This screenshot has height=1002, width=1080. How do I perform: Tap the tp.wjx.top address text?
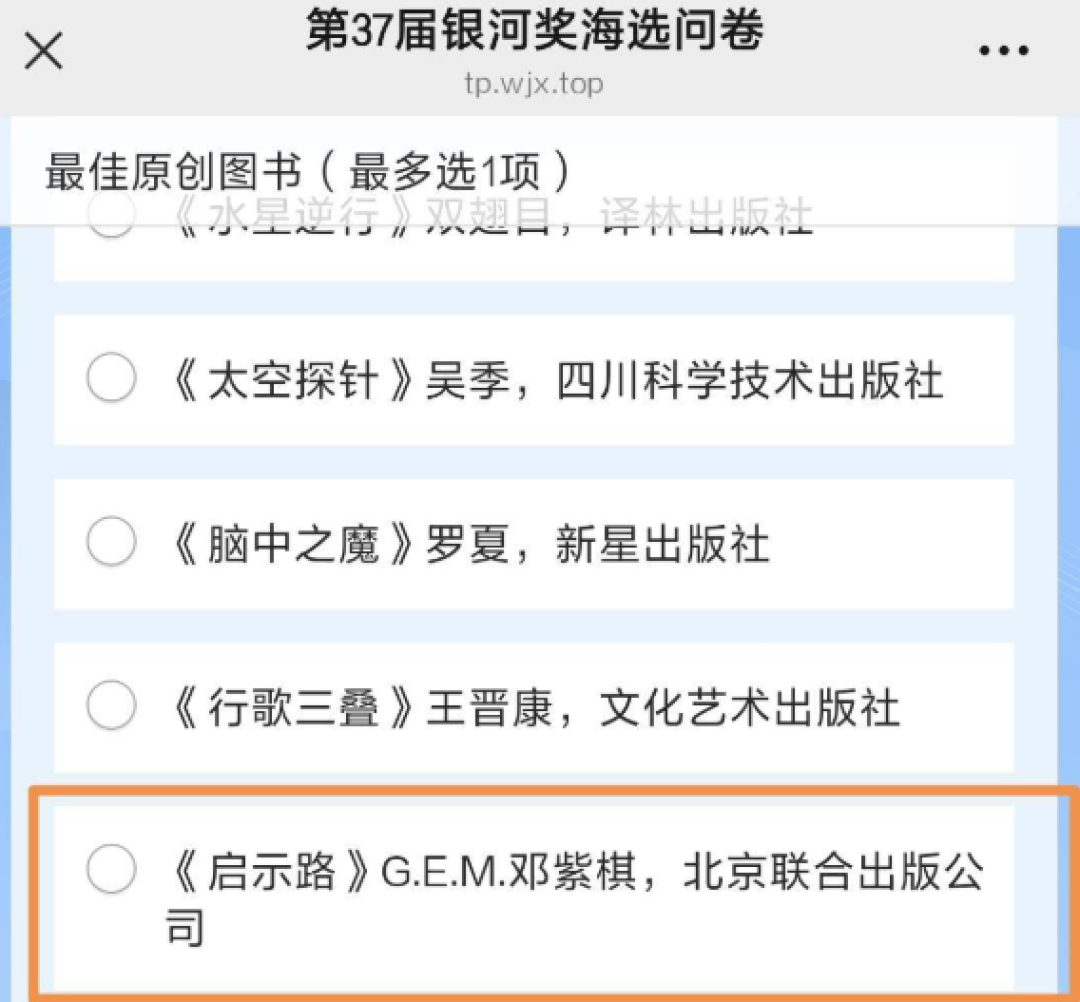(x=534, y=84)
